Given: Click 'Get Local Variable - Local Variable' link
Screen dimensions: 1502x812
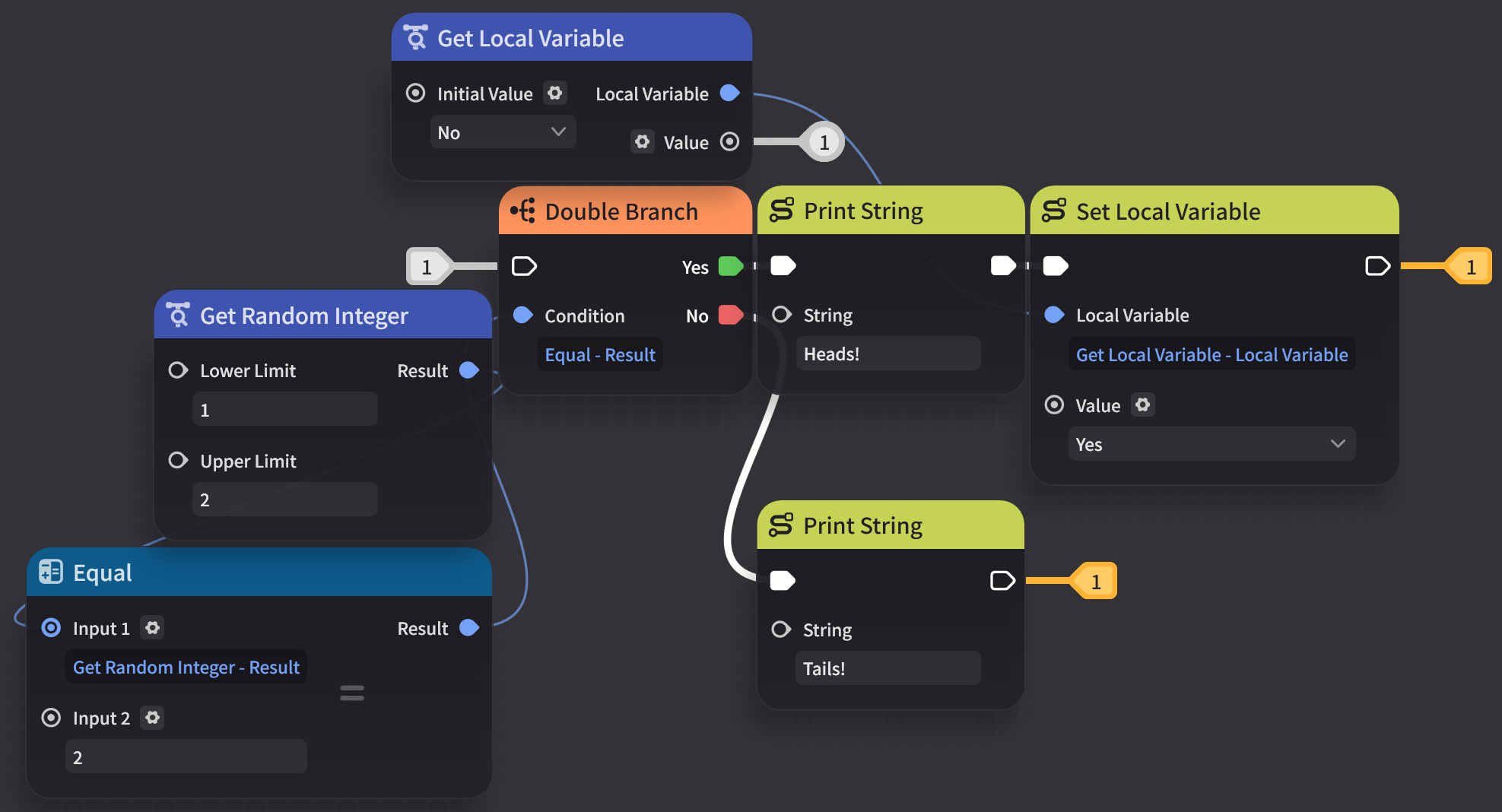Looking at the screenshot, I should coord(1211,354).
